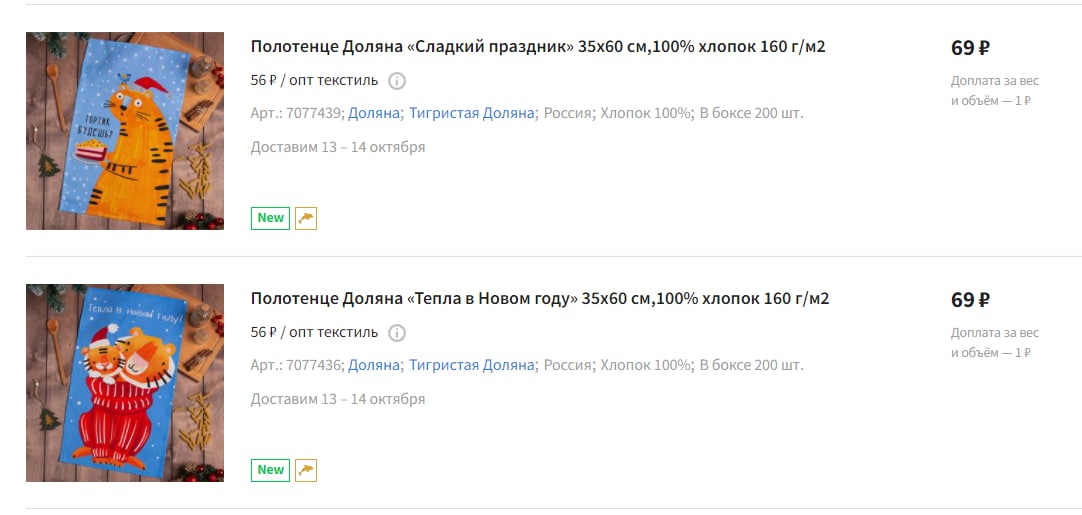
Task: Follow Тигристая Доляна link in article 7077439 row
Action: [x=472, y=113]
